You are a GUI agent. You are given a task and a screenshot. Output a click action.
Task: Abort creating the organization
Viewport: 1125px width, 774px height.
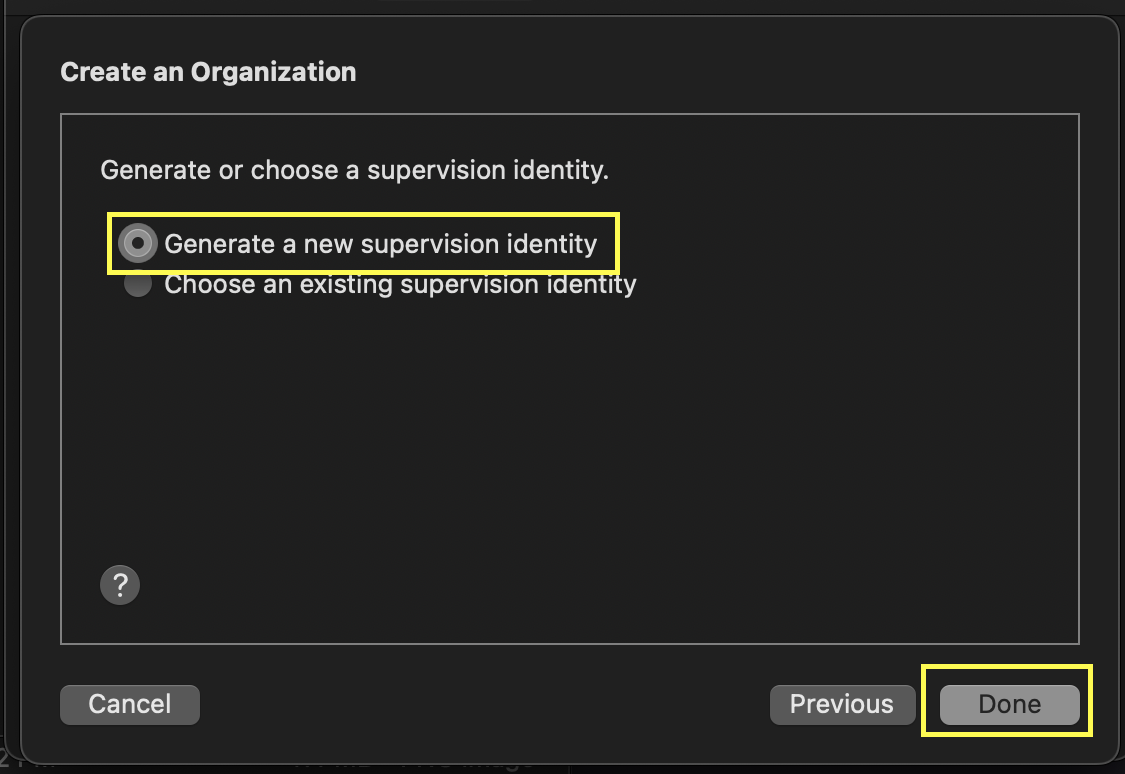pyautogui.click(x=129, y=704)
